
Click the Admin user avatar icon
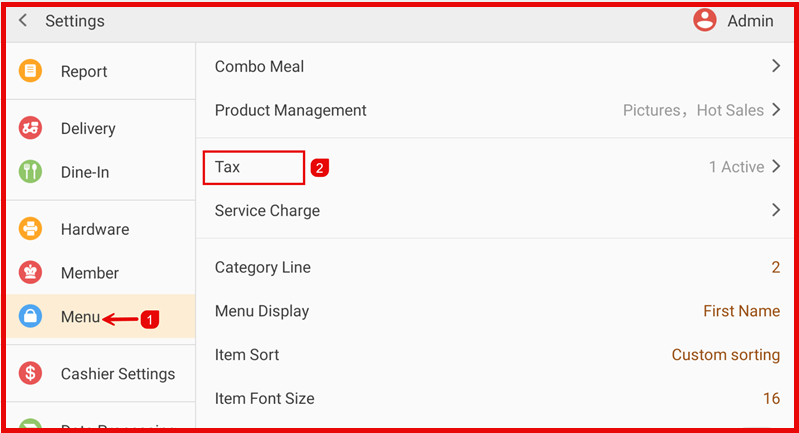click(705, 21)
